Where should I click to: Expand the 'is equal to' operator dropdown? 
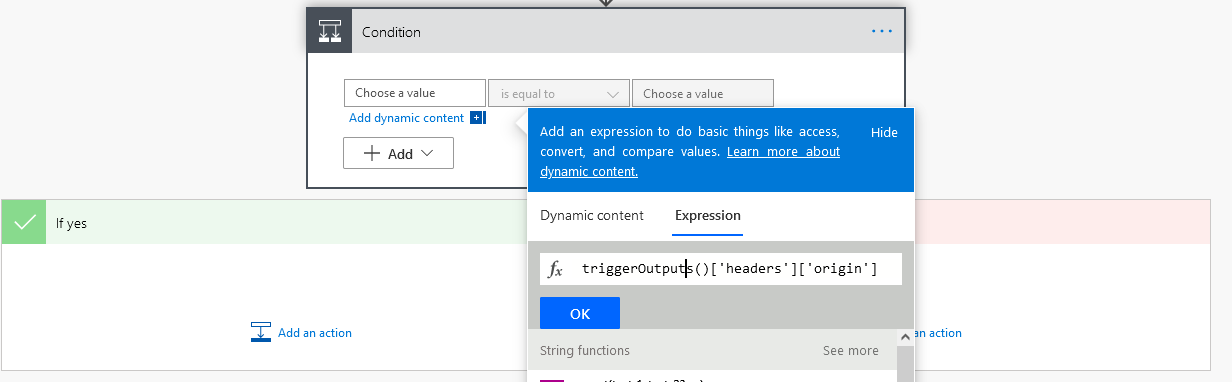[x=559, y=93]
